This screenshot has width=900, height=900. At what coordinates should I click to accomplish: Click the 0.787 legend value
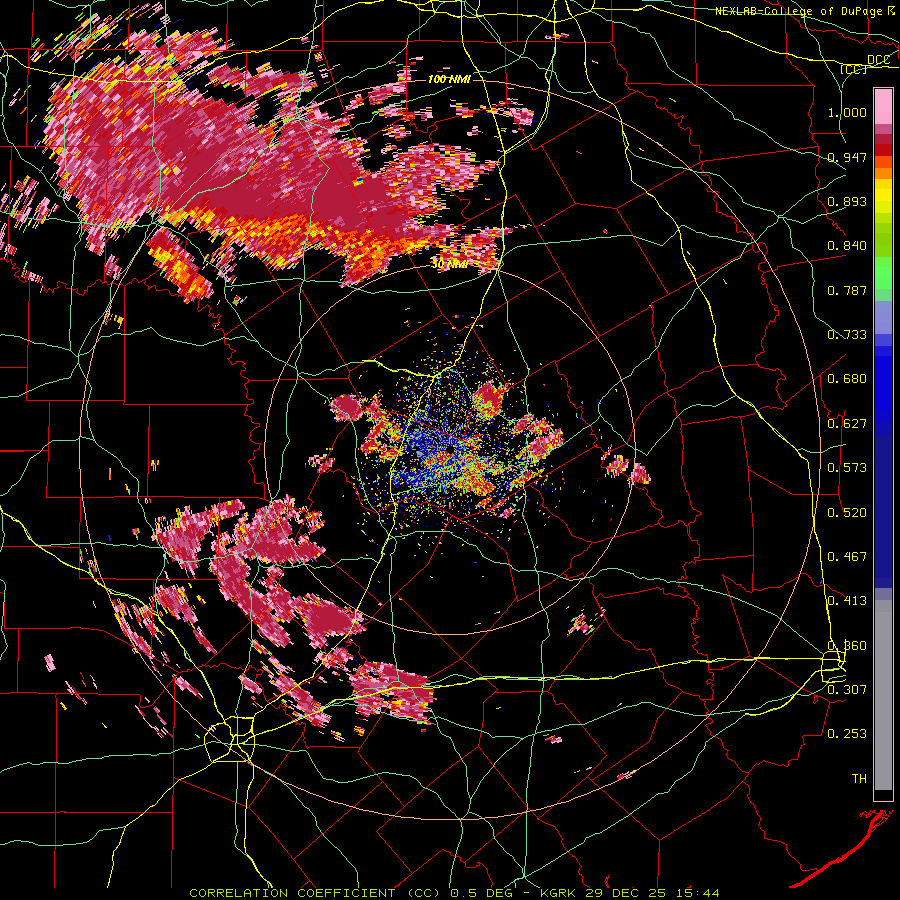click(x=847, y=290)
